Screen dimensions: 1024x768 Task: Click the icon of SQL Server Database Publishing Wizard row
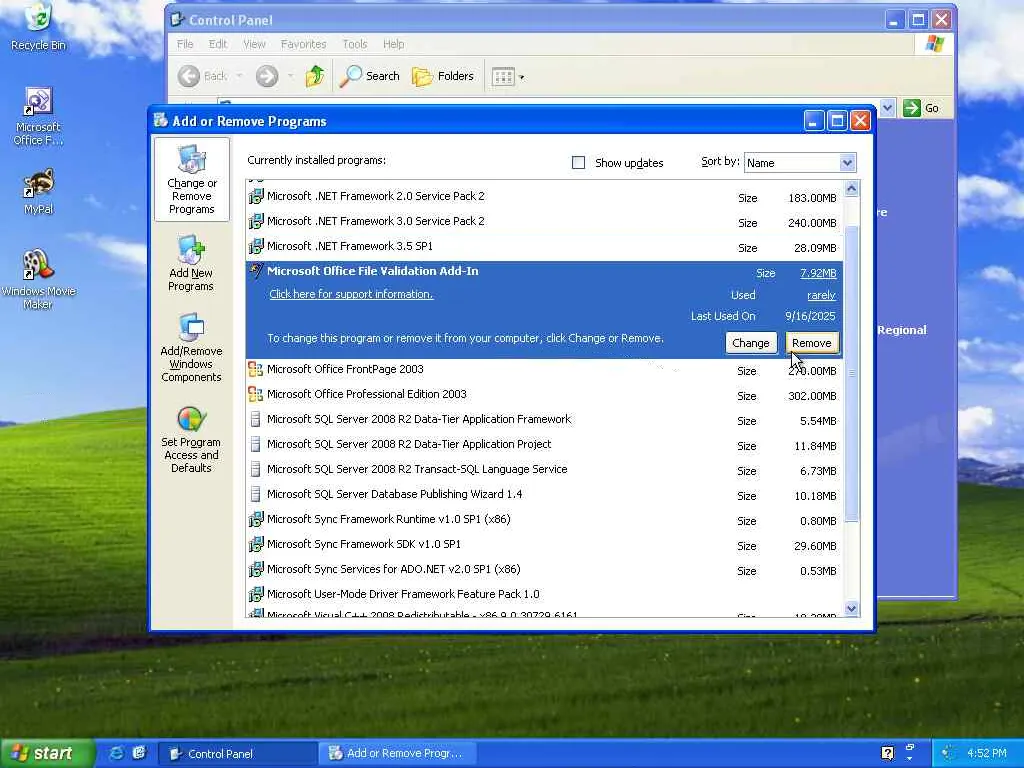pyautogui.click(x=255, y=494)
